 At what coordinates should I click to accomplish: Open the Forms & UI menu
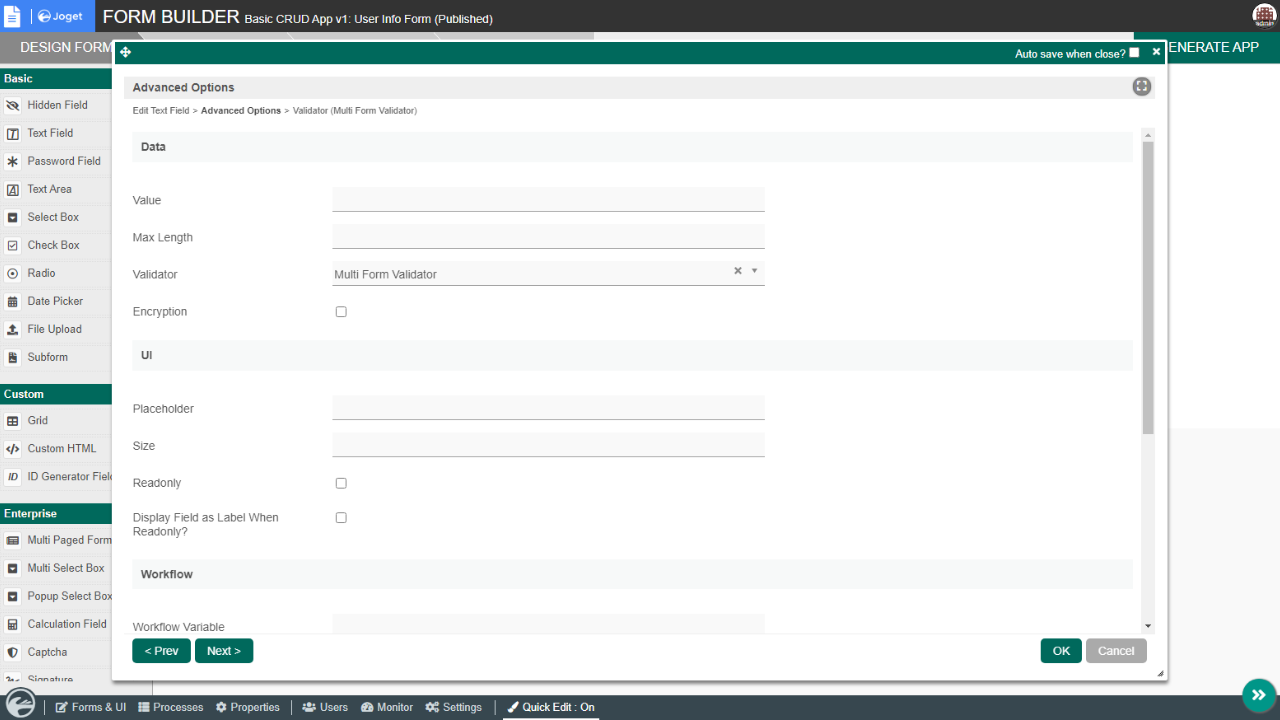coord(90,707)
